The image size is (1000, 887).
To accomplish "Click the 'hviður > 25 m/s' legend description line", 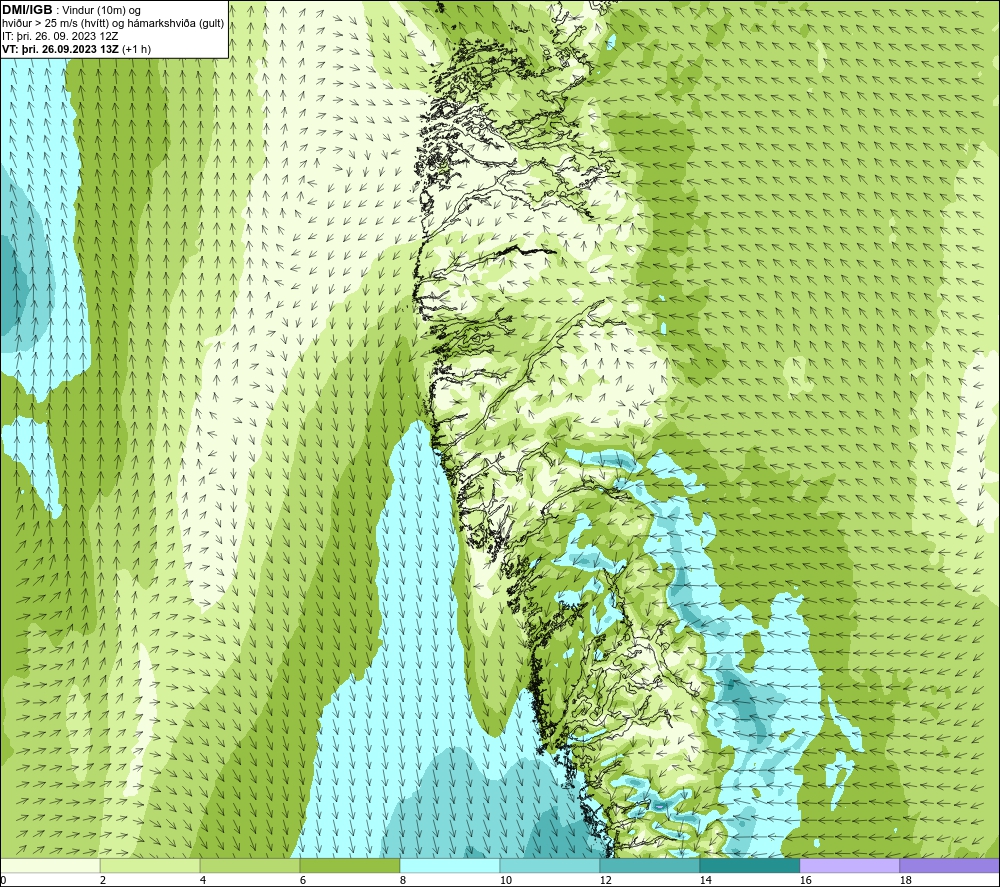I will click(x=113, y=24).
